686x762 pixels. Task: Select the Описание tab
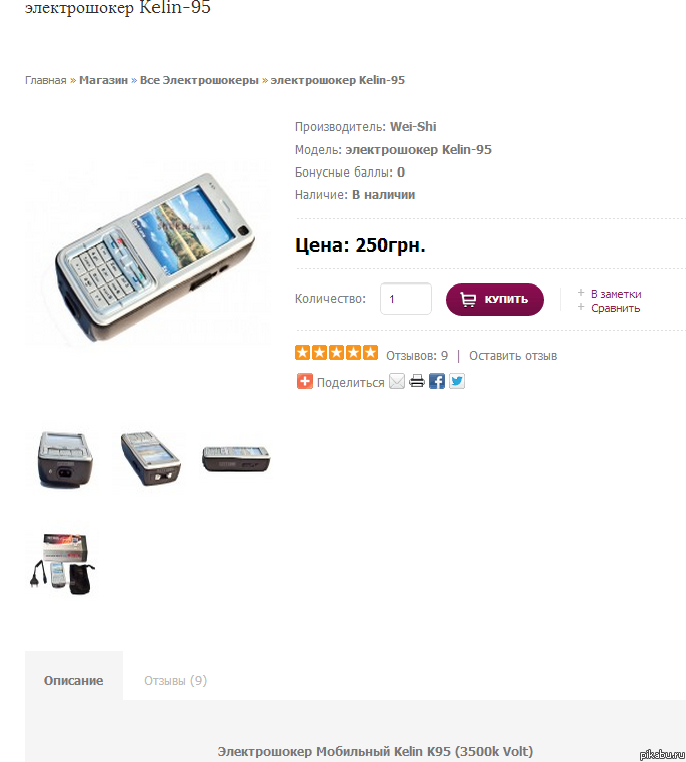[x=73, y=680]
